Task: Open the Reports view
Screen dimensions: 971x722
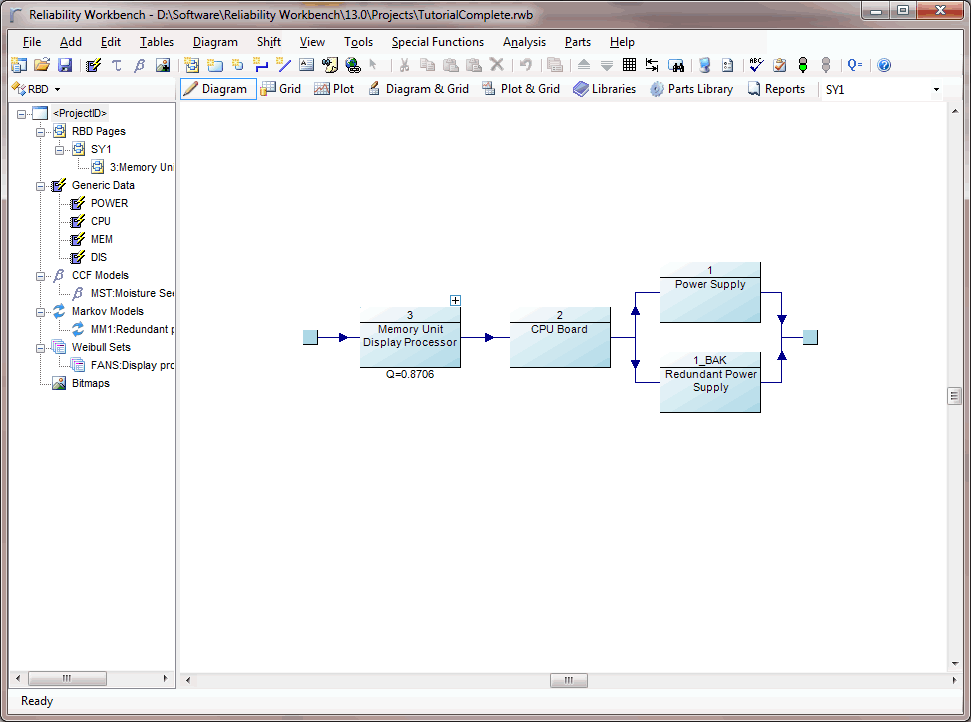Action: 778,88
